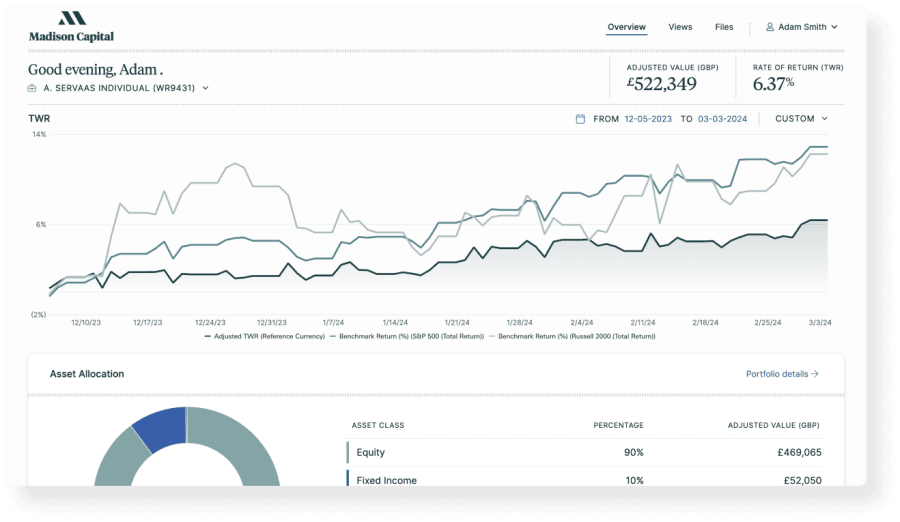The image size is (900, 522).
Task: Click the 12/10/23 x-axis date label
Action: click(x=86, y=323)
